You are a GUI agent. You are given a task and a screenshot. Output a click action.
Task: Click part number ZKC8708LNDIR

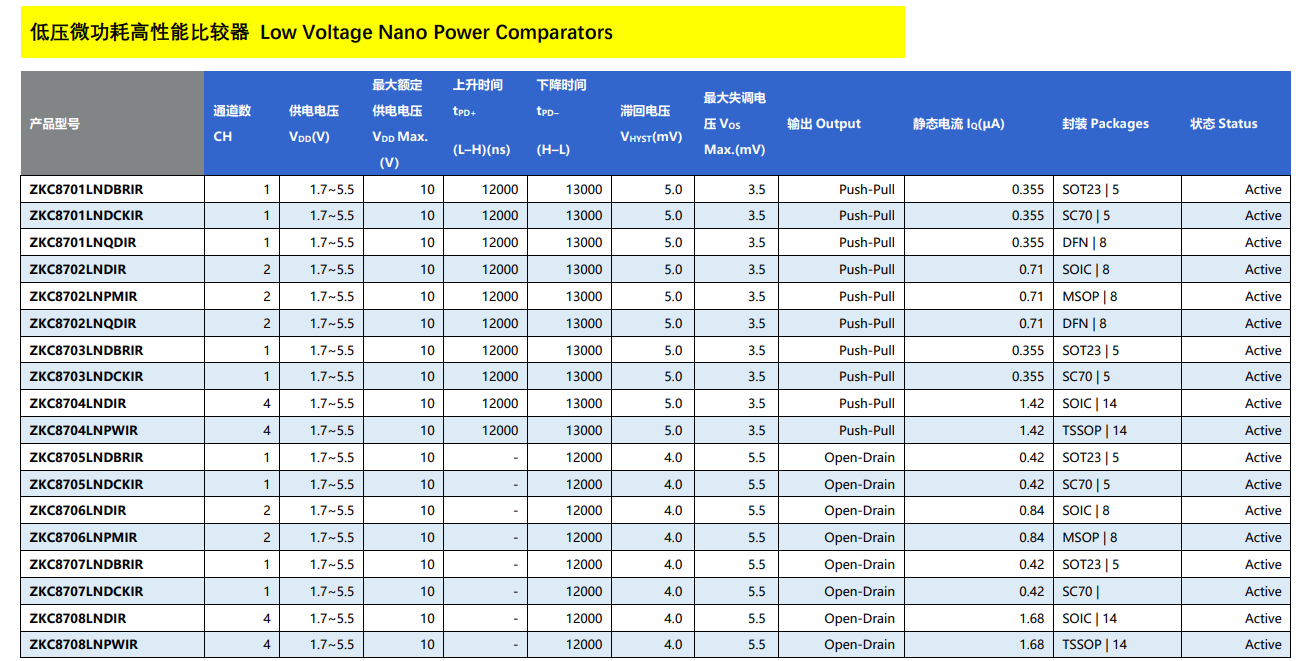click(x=78, y=619)
